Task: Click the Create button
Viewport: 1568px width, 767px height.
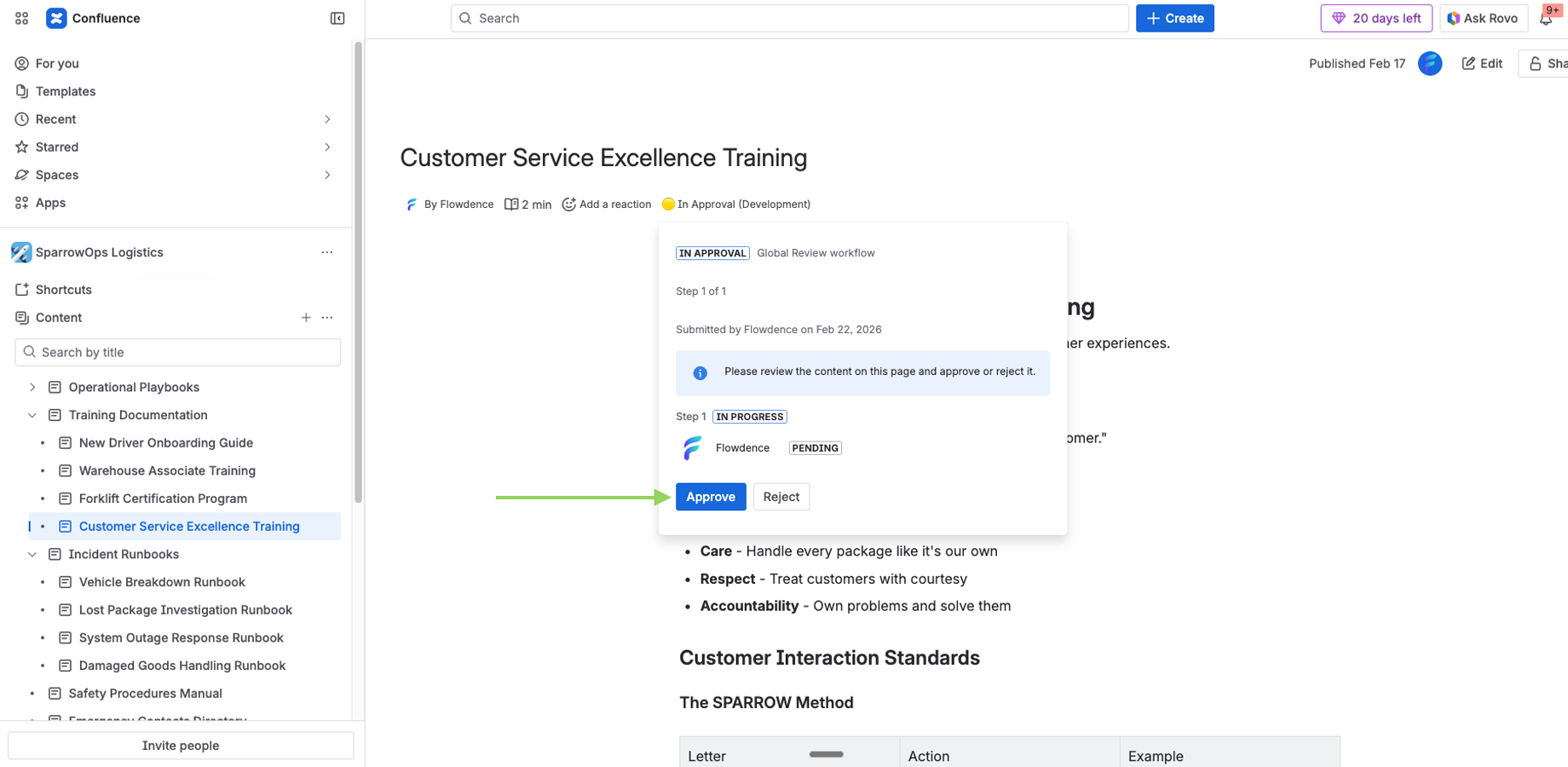Action: pyautogui.click(x=1175, y=18)
